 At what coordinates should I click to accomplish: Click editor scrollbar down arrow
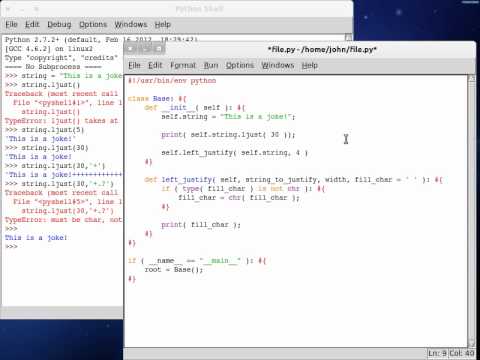[471, 343]
